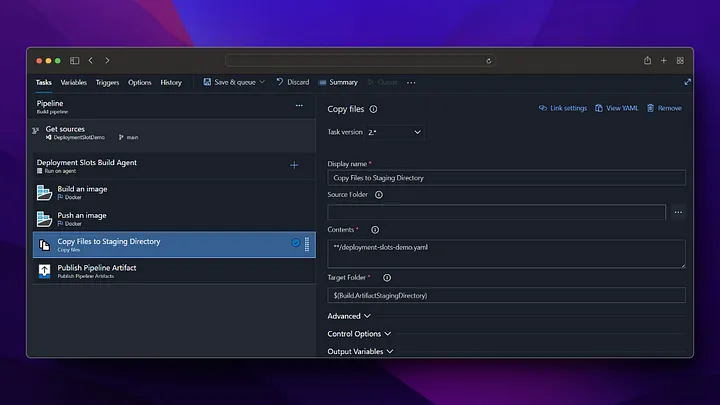
Task: Show Contents info tooltip
Action: pyautogui.click(x=375, y=230)
